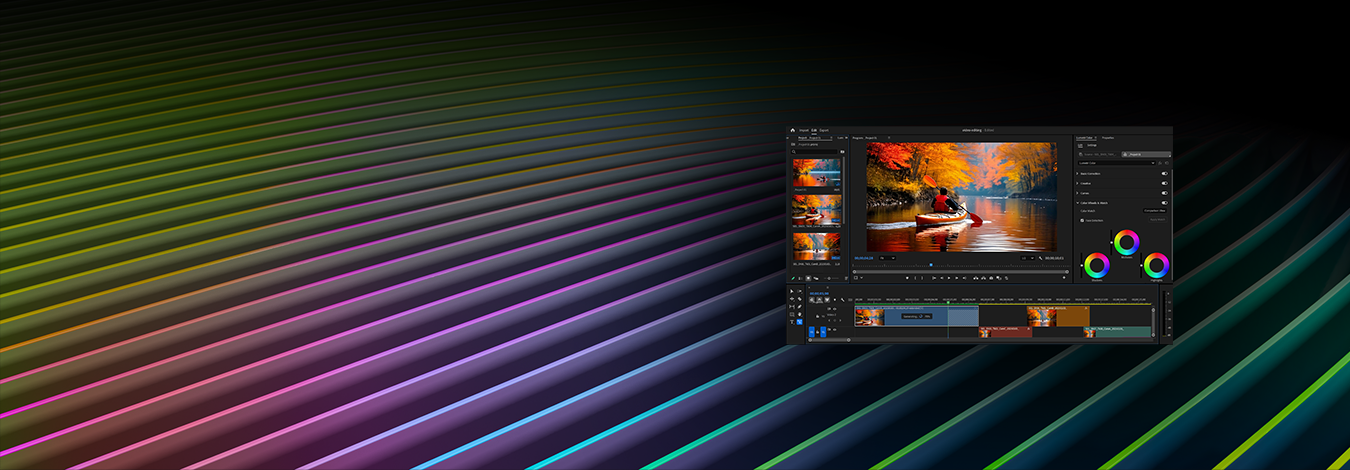Export frame with camera icon
The height and width of the screenshot is (470, 1350).
(991, 278)
